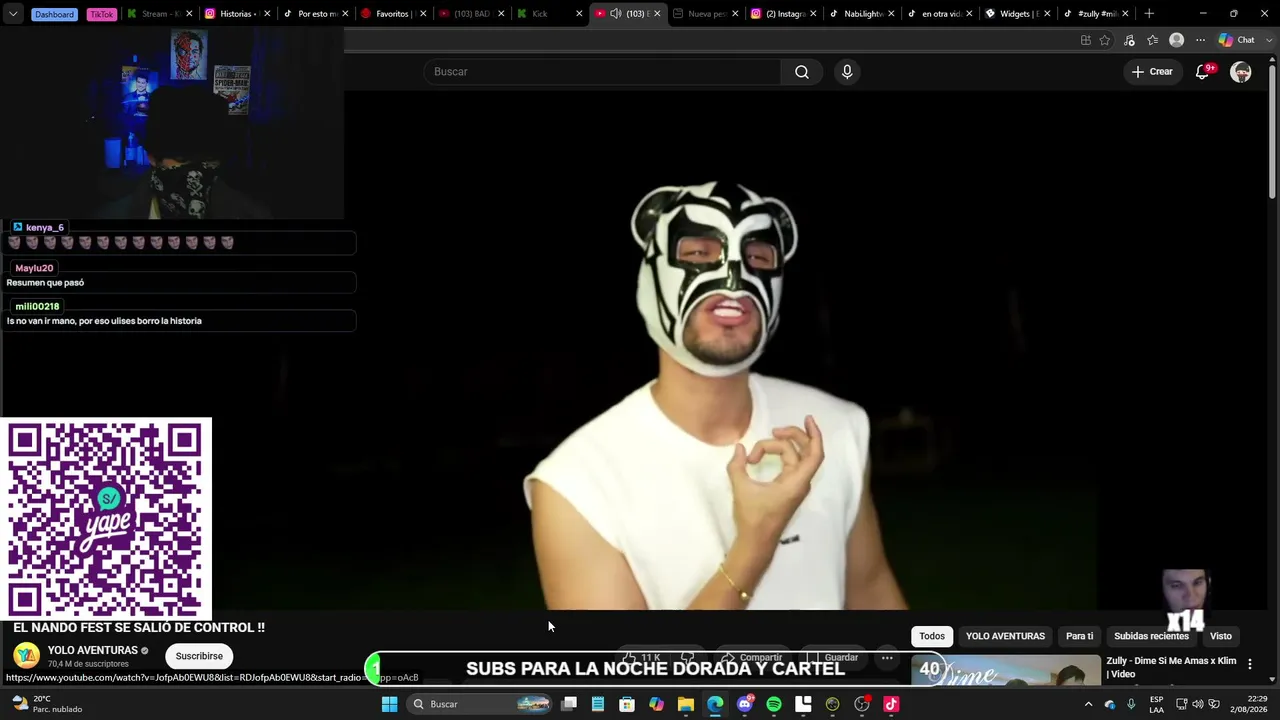Open Microsoft Edge from the taskbar
The width and height of the screenshot is (1280, 720).
[x=715, y=704]
